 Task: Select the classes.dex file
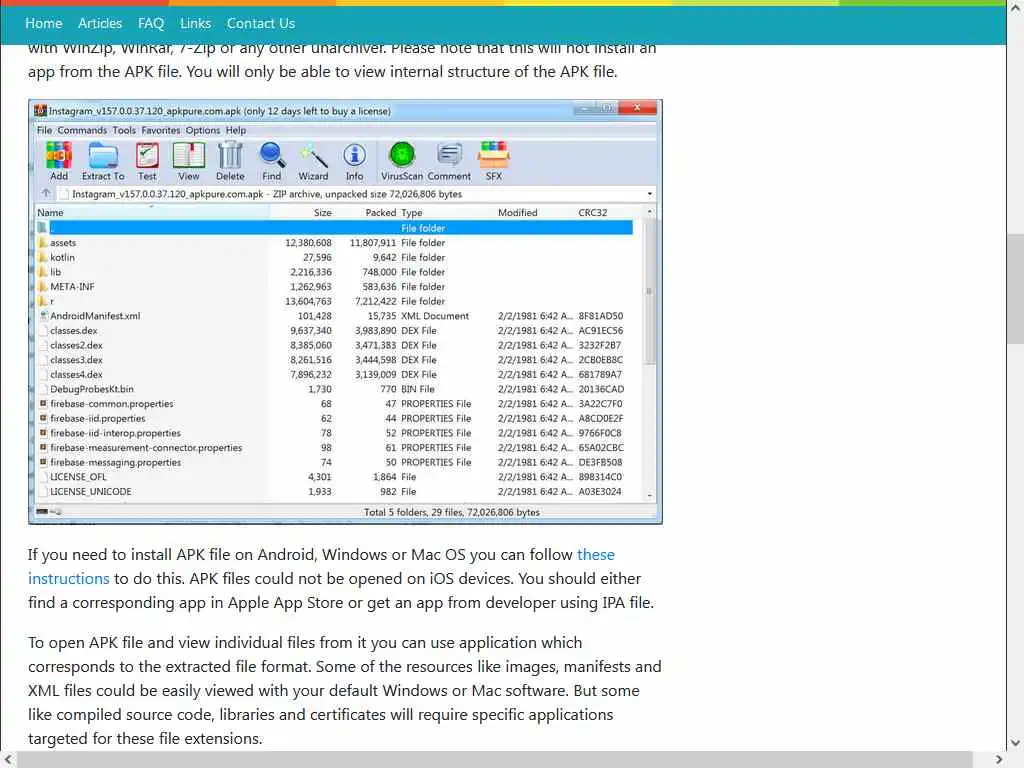(334, 330)
